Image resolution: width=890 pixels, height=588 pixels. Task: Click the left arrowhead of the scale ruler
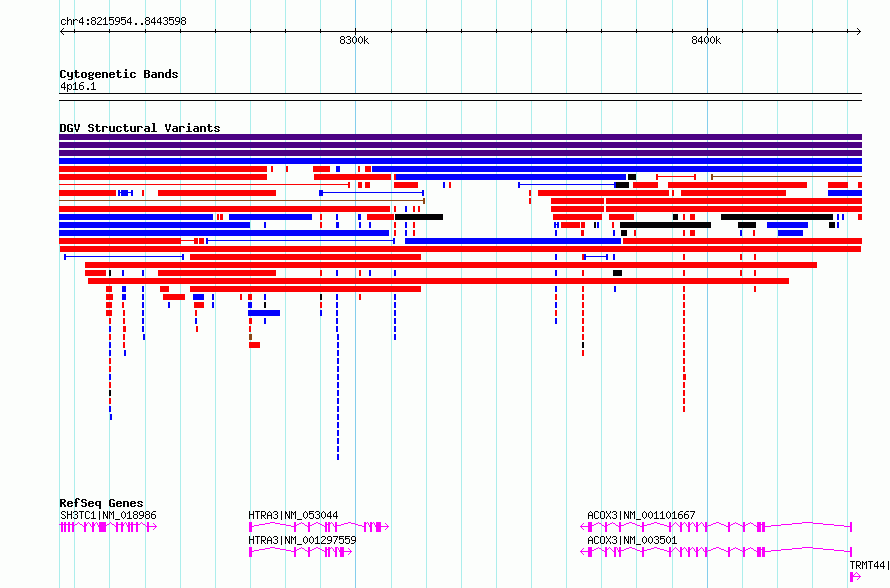click(62, 32)
